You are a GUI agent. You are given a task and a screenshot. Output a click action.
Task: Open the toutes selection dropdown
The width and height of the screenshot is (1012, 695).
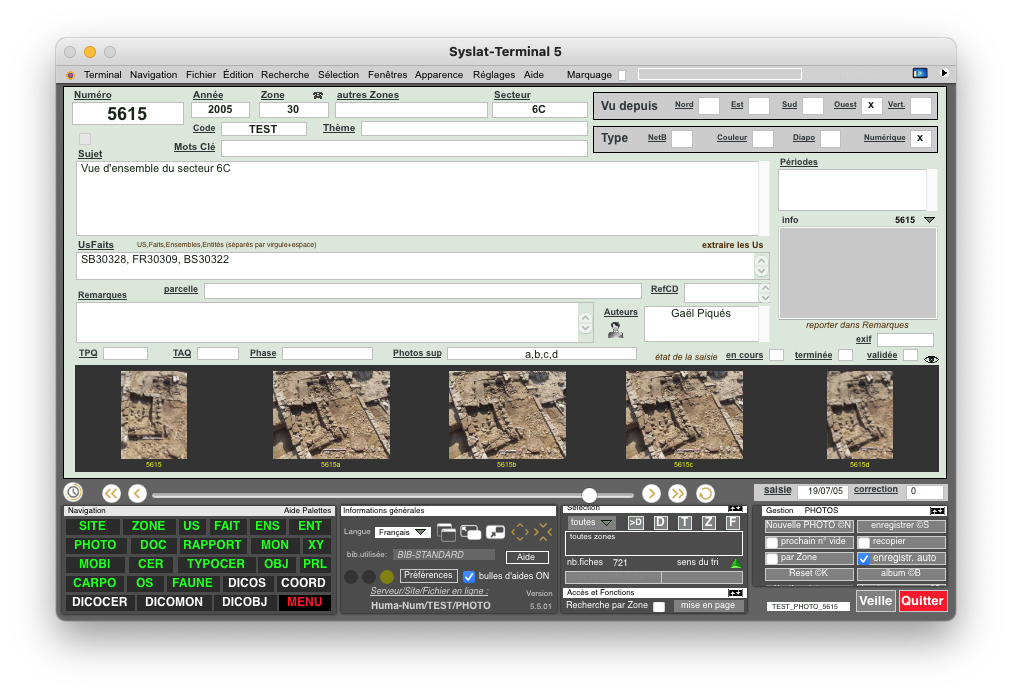(x=591, y=522)
